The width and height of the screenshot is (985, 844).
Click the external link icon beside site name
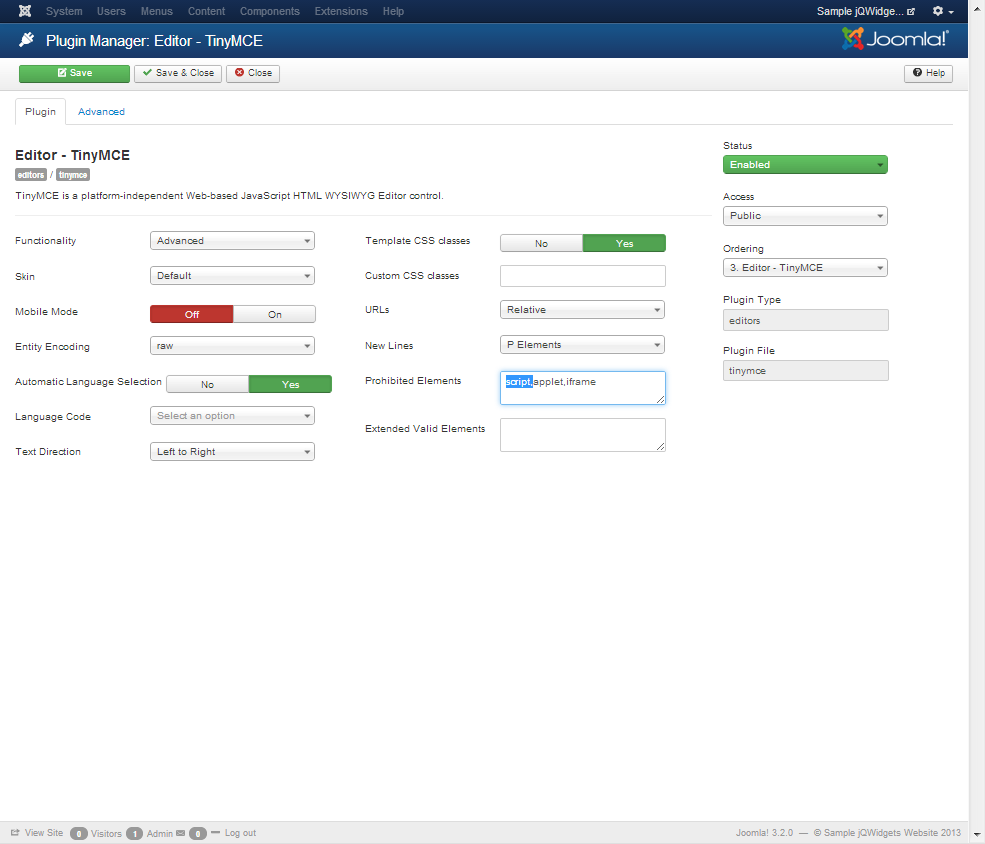coord(911,11)
